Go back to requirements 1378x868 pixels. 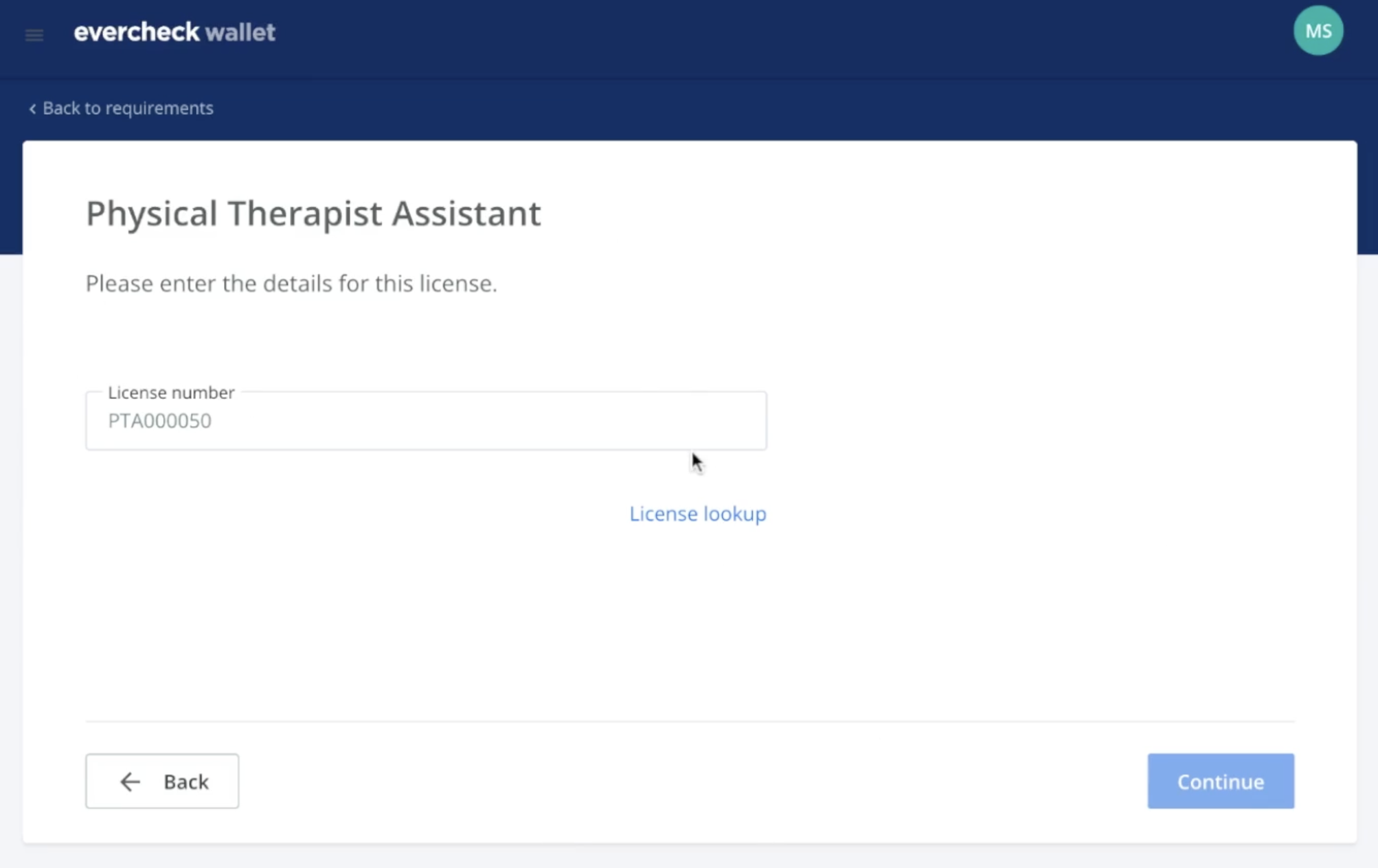click(121, 108)
